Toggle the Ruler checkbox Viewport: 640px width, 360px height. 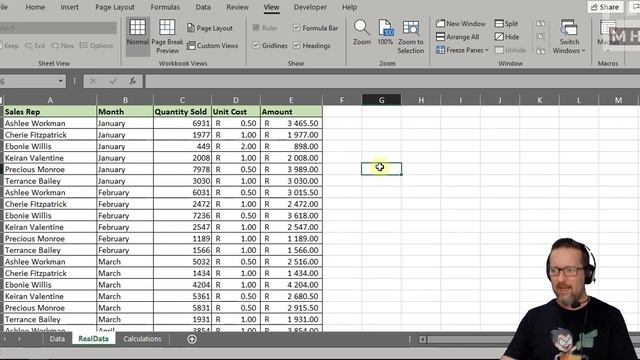point(256,28)
